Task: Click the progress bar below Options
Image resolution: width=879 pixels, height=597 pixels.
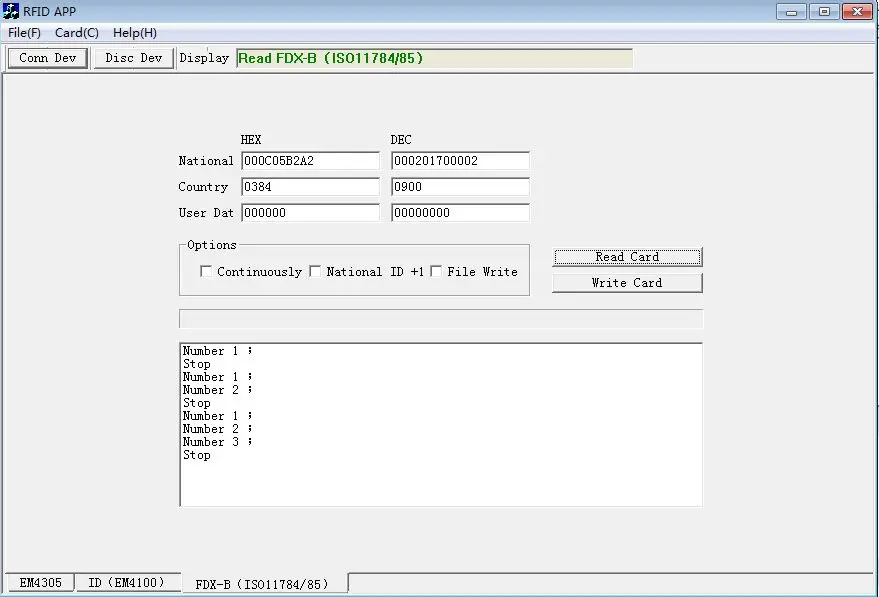Action: tap(441, 319)
